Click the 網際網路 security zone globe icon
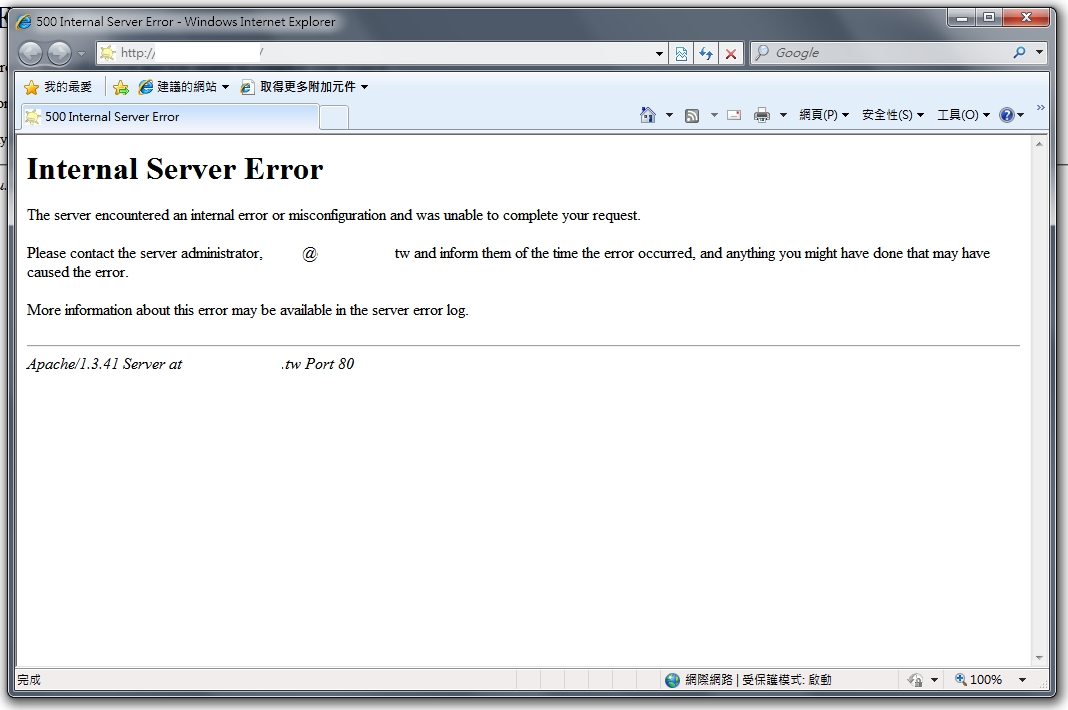 (x=672, y=680)
